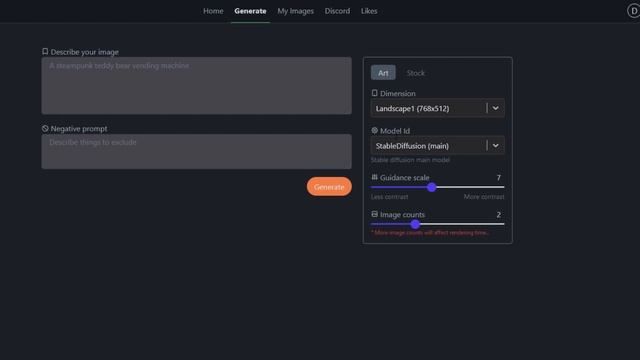Click the red image counts rendering time warning

(430, 233)
